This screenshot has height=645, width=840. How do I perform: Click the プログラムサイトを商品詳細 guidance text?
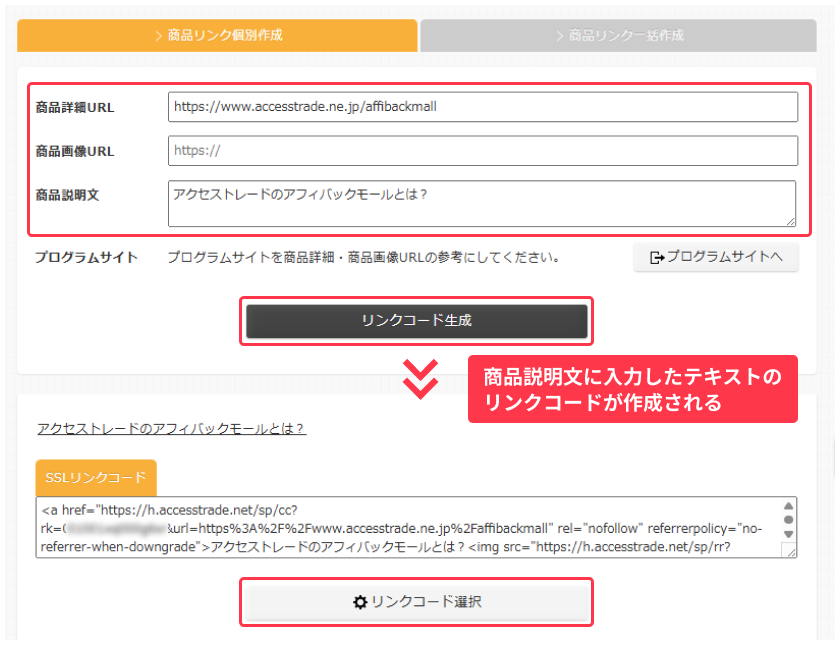click(364, 258)
